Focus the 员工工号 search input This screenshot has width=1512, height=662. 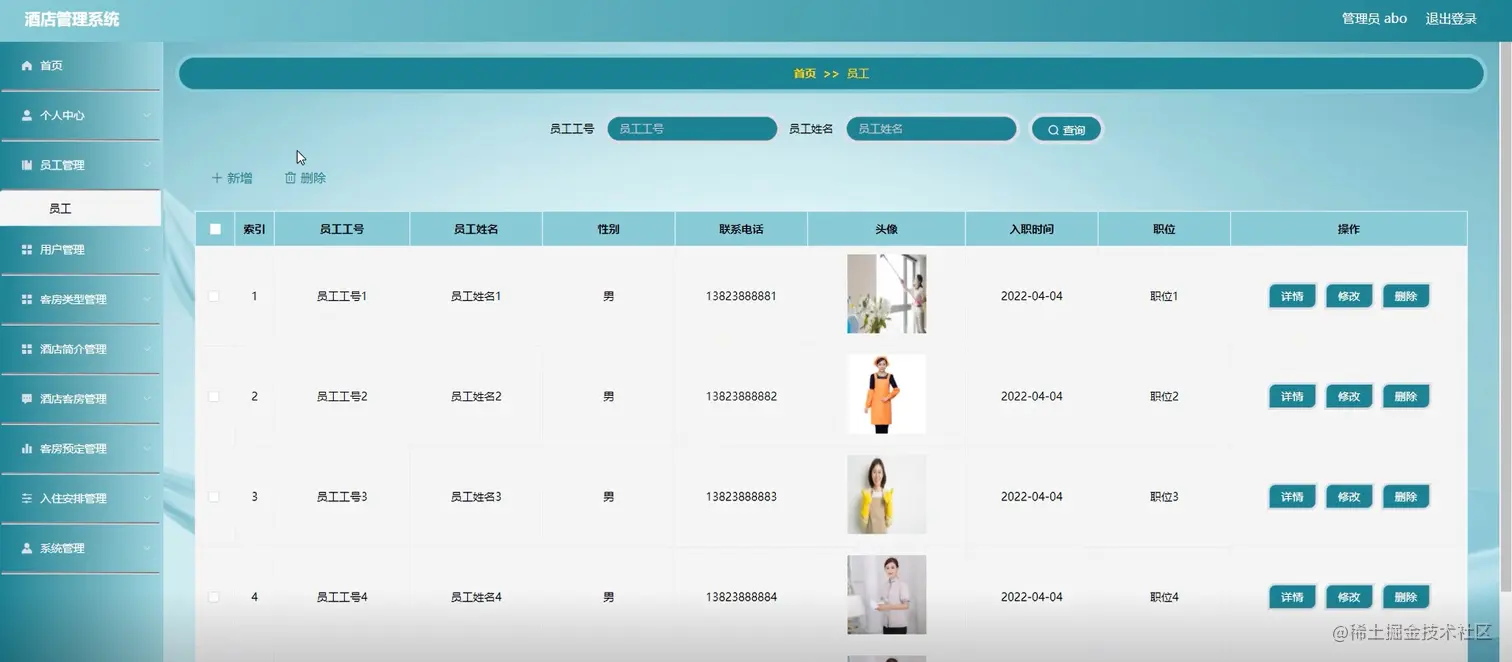coord(692,129)
